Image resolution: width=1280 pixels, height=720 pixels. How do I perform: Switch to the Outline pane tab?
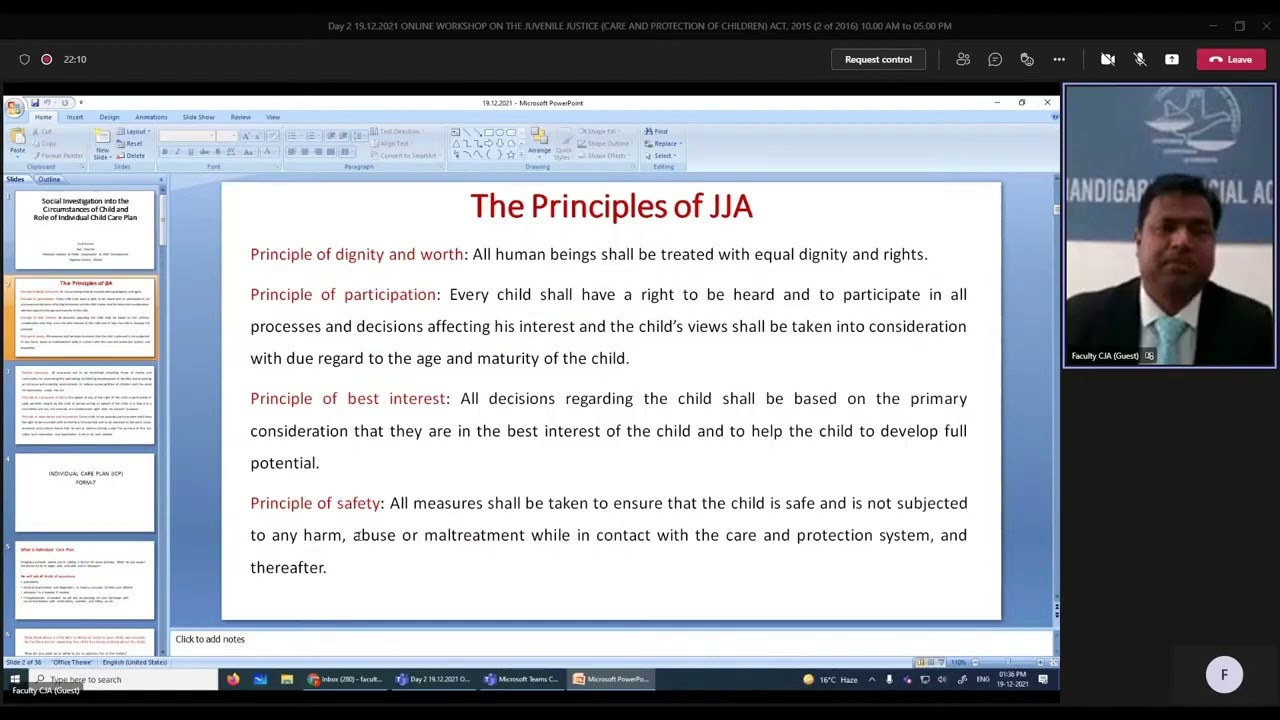point(49,179)
